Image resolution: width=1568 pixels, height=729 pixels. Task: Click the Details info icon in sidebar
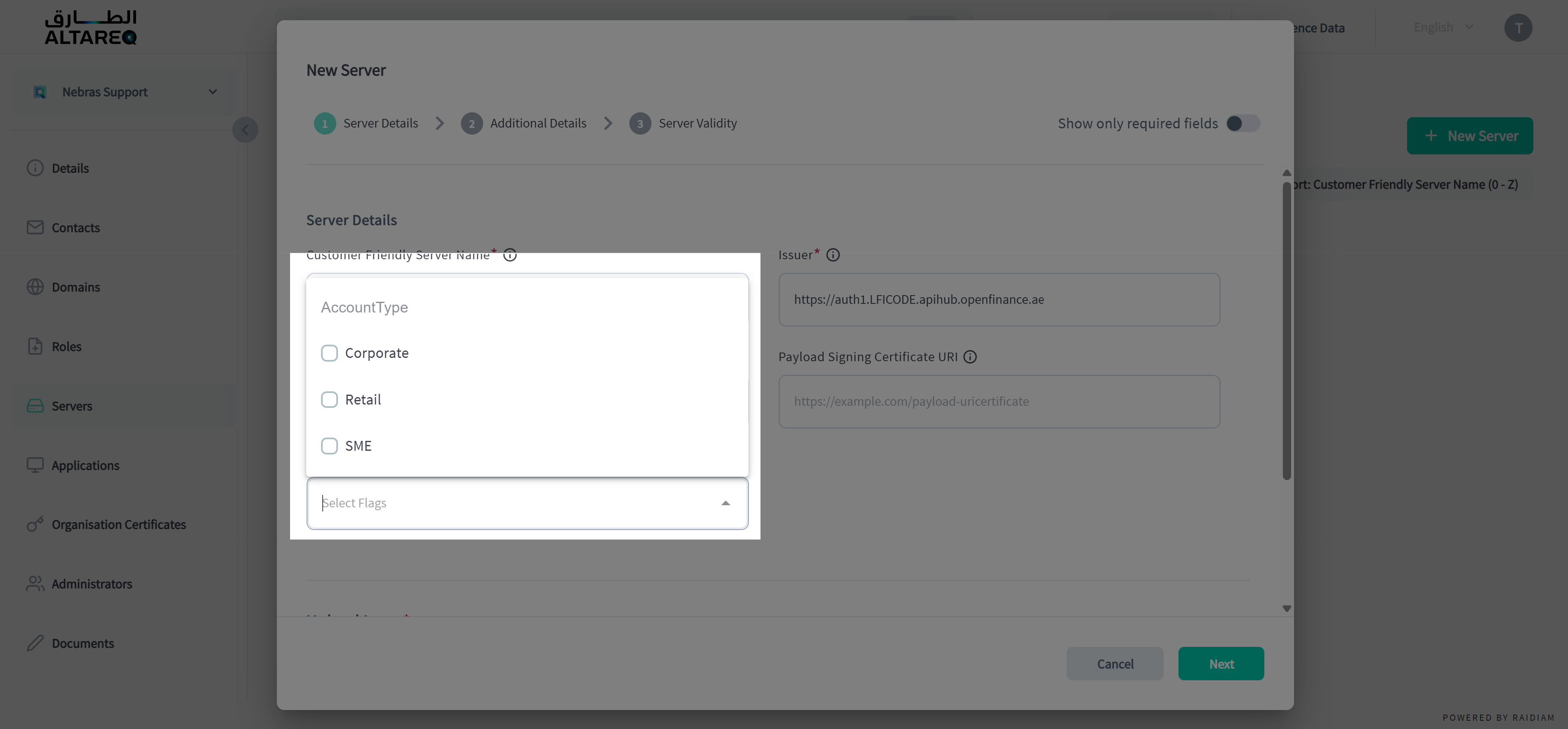click(35, 168)
